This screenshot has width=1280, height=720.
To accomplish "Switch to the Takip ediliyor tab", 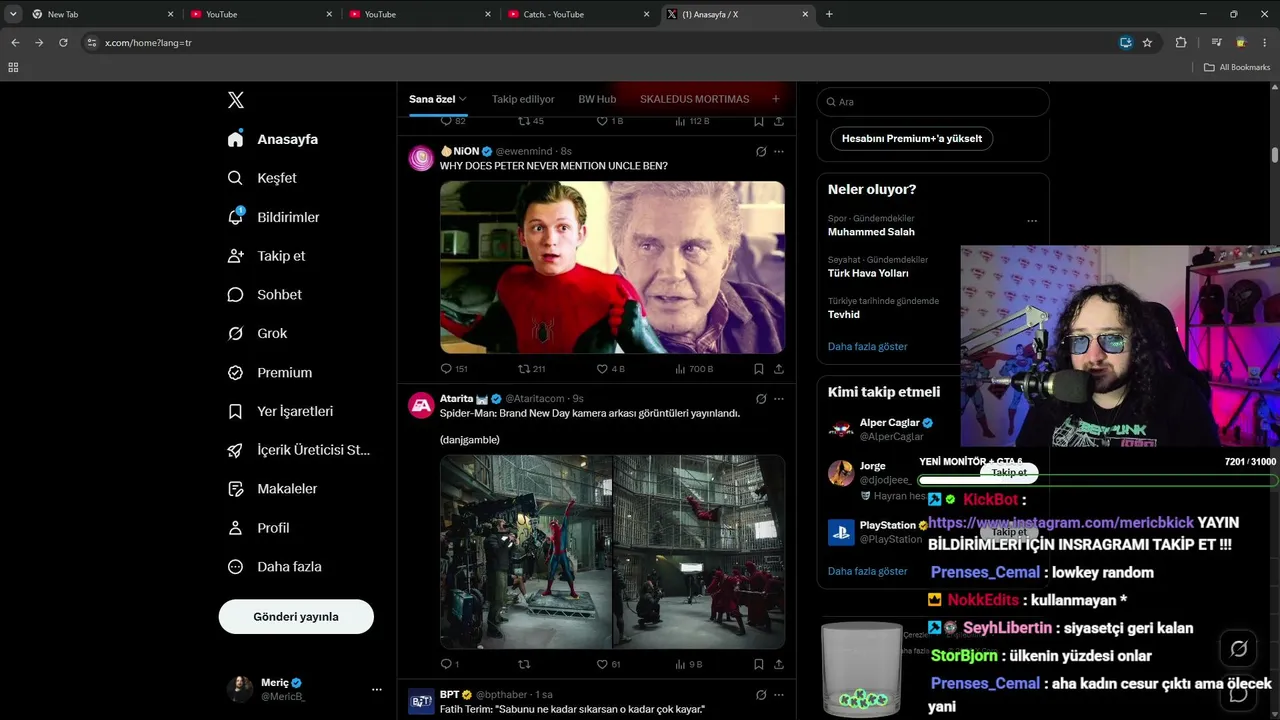I will (523, 99).
